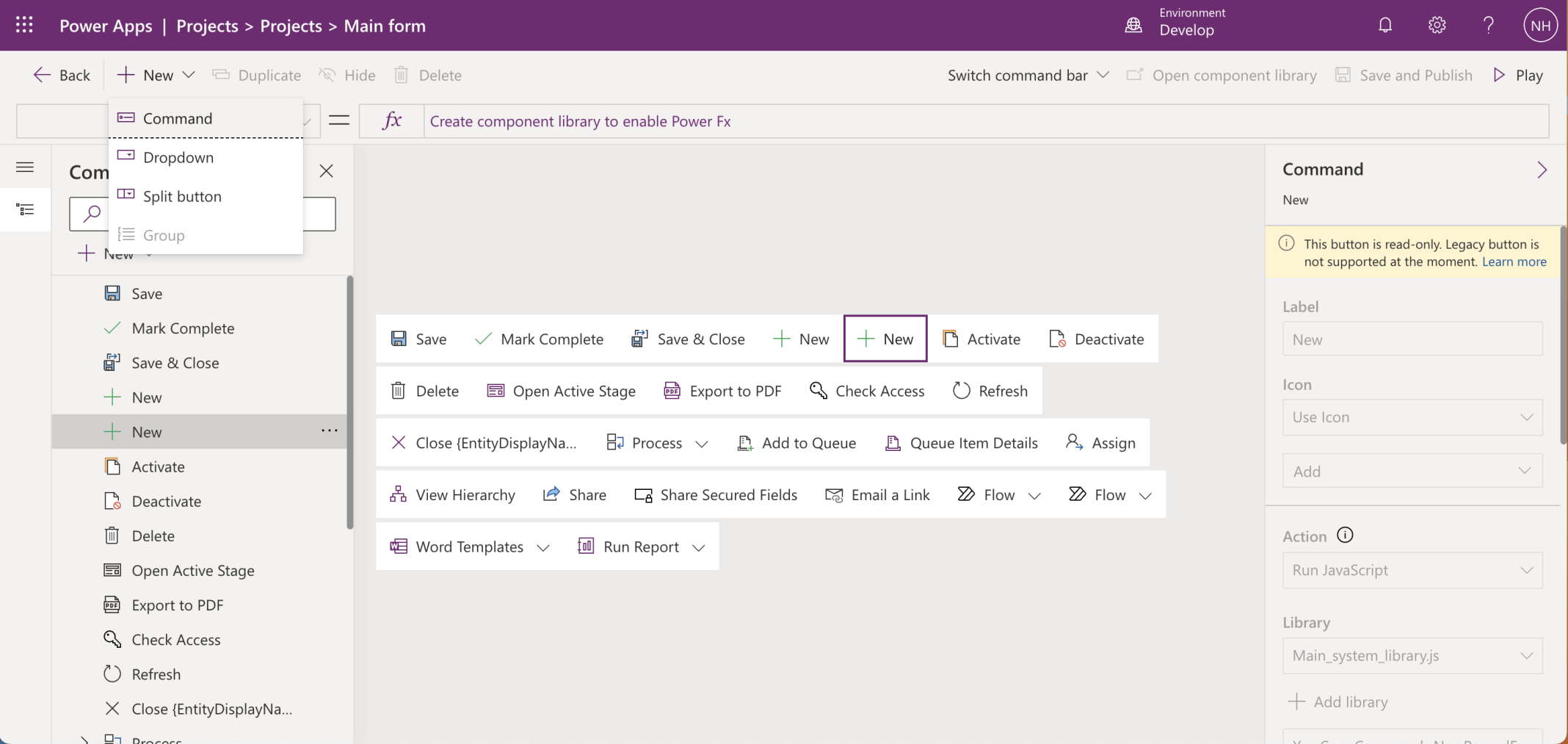The image size is (1568, 744).
Task: Toggle the hamburger navigation menu
Action: tap(25, 167)
